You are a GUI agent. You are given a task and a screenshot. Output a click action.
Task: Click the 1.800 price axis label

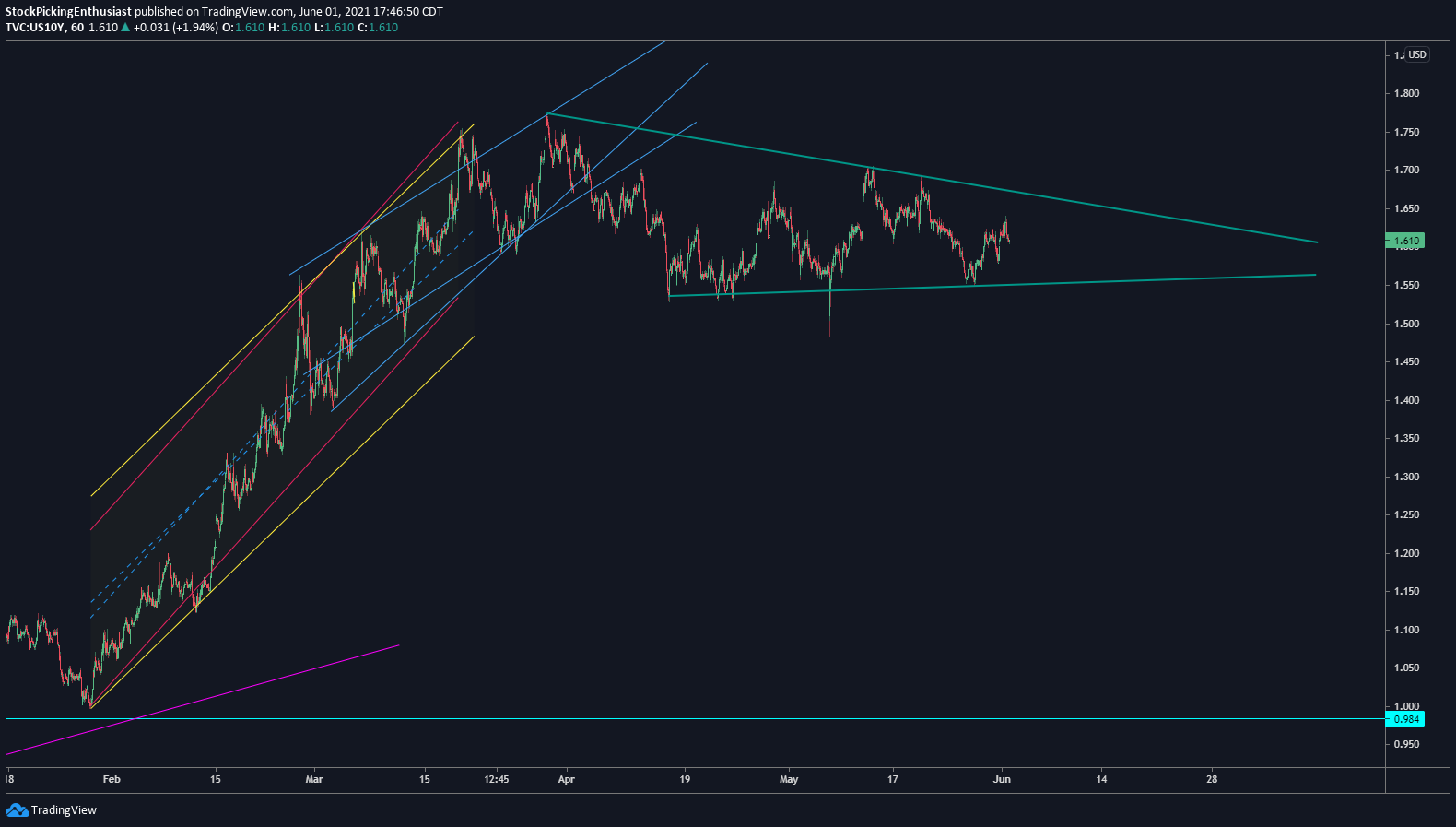[x=1406, y=93]
